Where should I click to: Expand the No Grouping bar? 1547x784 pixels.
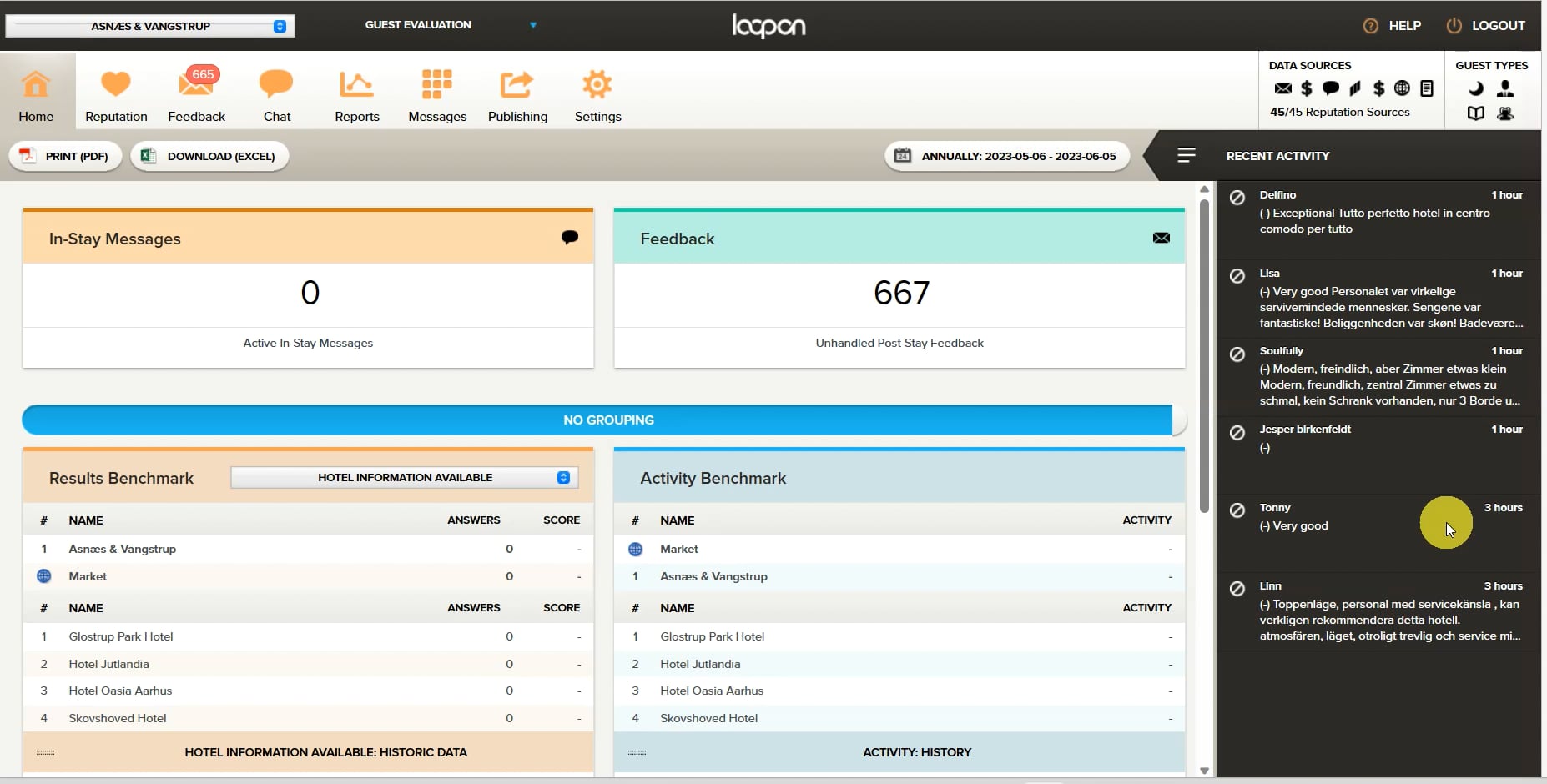[604, 420]
